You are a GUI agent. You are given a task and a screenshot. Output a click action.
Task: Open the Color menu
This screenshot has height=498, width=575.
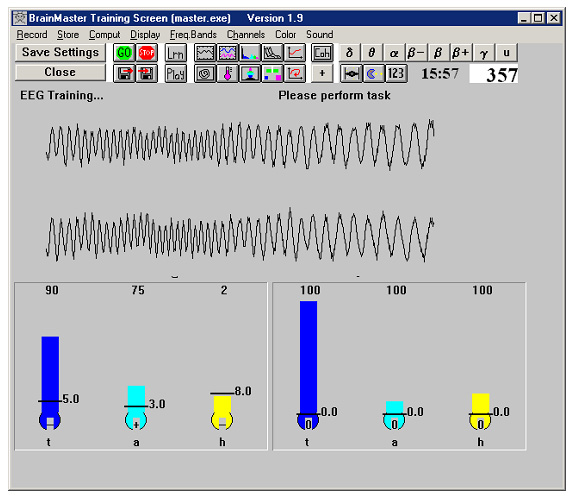(x=286, y=34)
